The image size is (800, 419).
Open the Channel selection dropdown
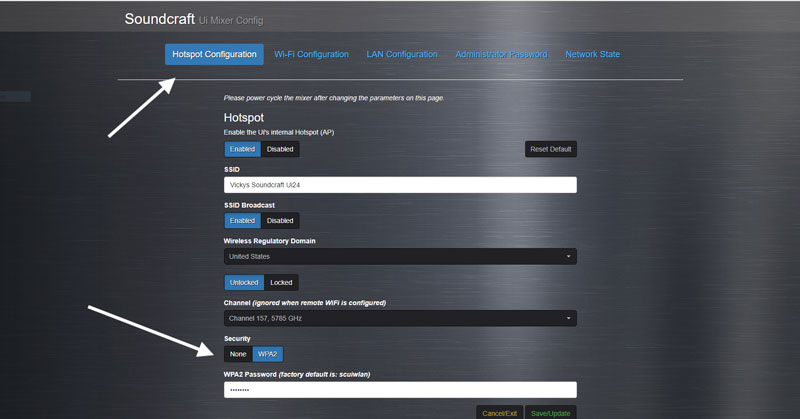(x=400, y=318)
